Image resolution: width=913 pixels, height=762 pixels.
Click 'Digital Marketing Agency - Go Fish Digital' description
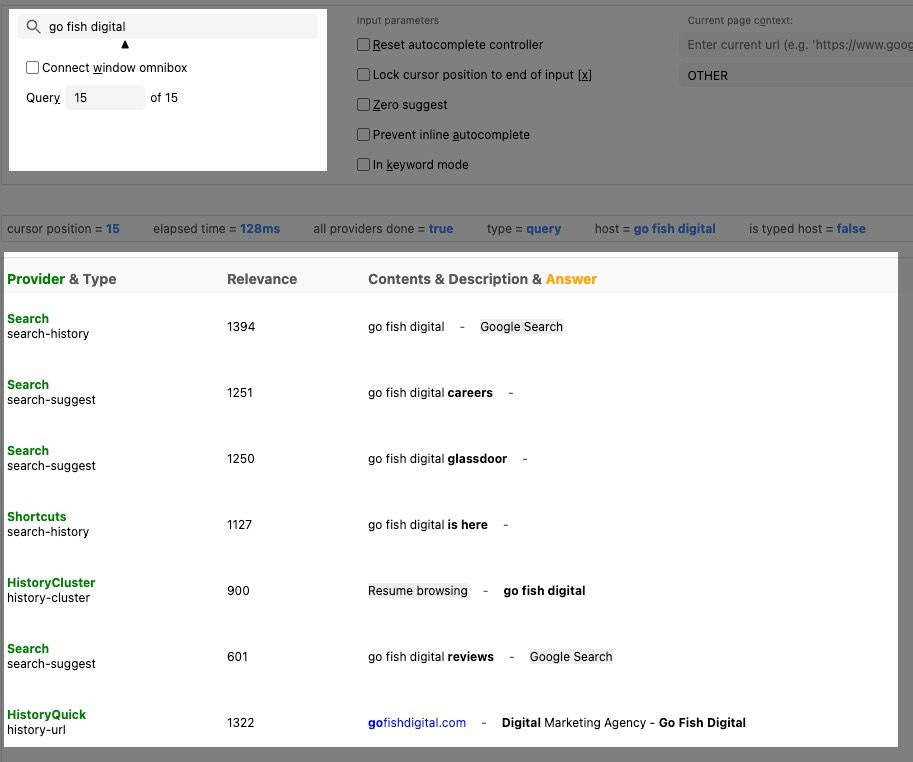tap(624, 723)
